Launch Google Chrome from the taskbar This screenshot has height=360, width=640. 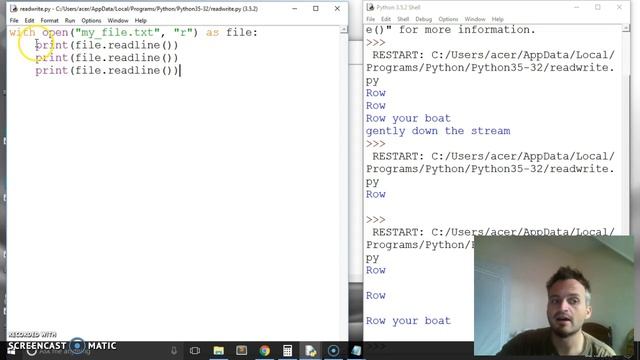(264, 350)
